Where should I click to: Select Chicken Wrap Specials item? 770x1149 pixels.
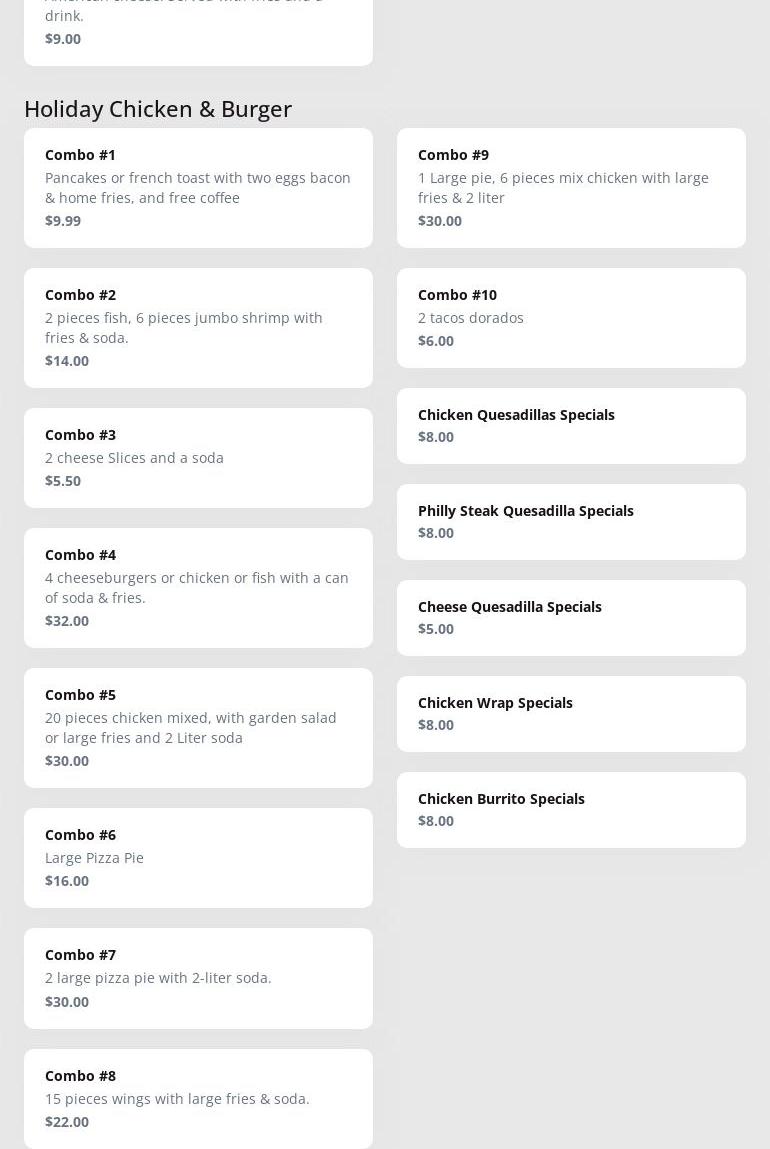pos(571,713)
